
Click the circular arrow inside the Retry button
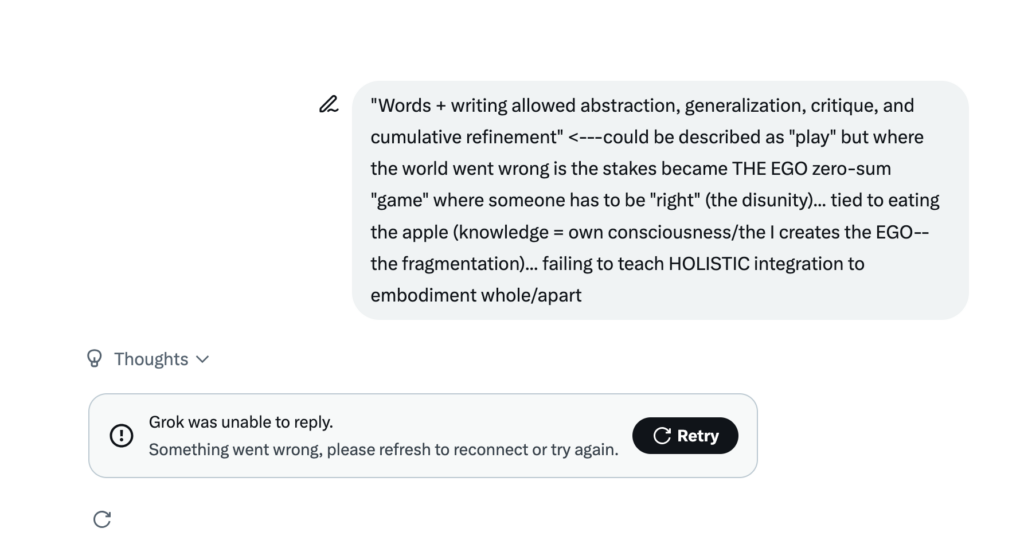pos(661,436)
